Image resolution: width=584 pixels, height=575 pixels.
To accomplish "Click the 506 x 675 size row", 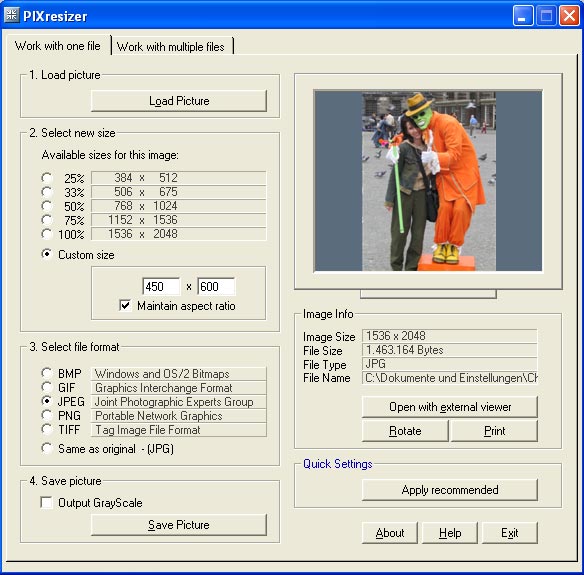I will pos(179,192).
